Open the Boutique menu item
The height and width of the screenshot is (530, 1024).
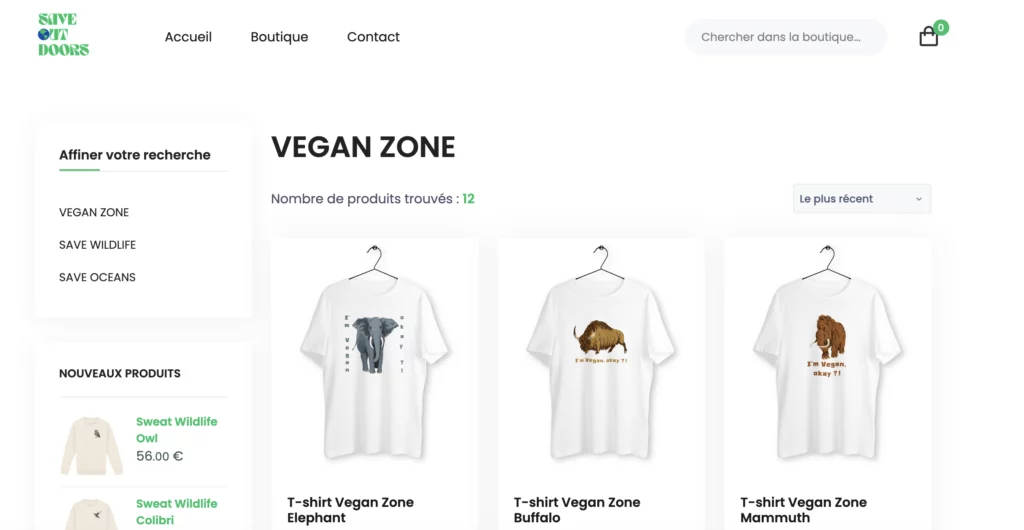click(x=279, y=37)
